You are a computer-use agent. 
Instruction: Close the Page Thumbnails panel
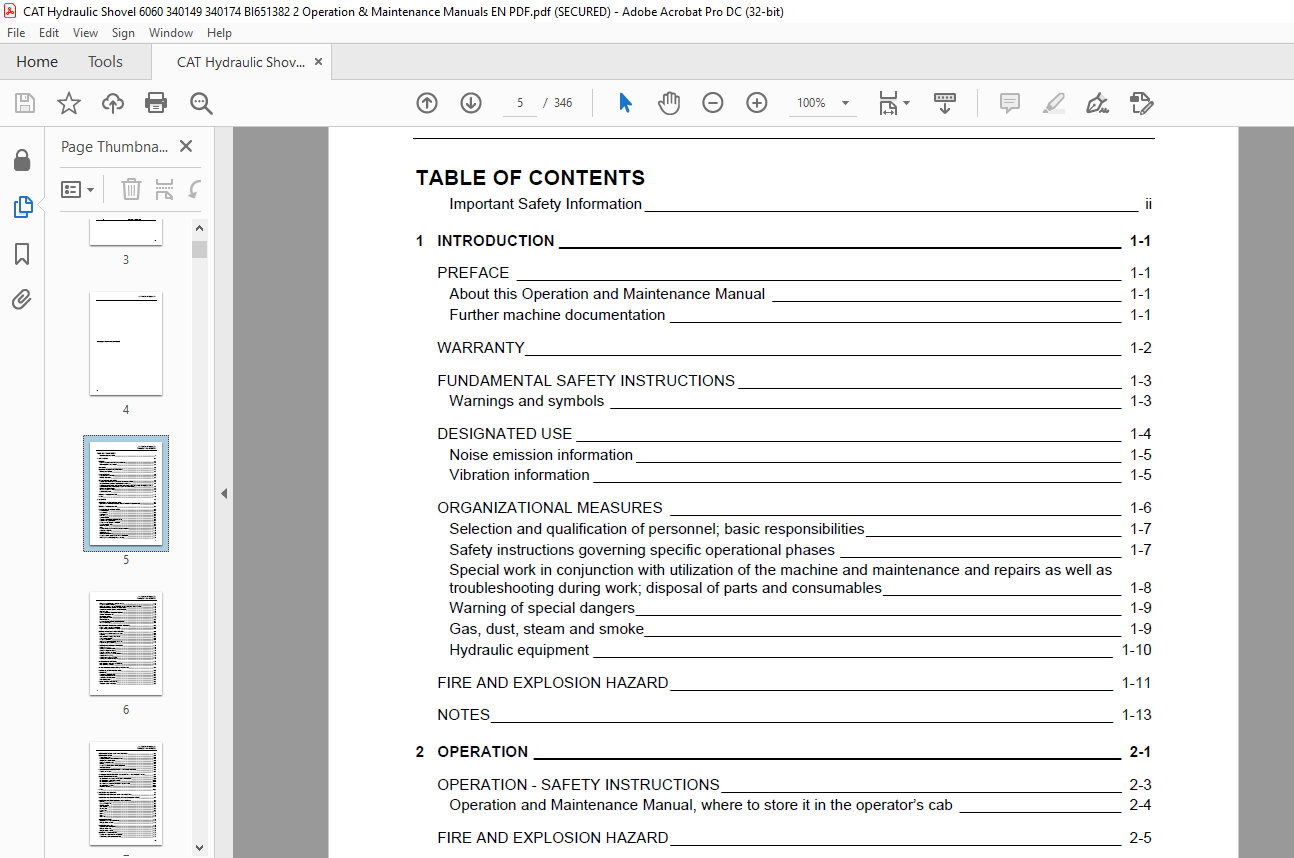tap(186, 146)
